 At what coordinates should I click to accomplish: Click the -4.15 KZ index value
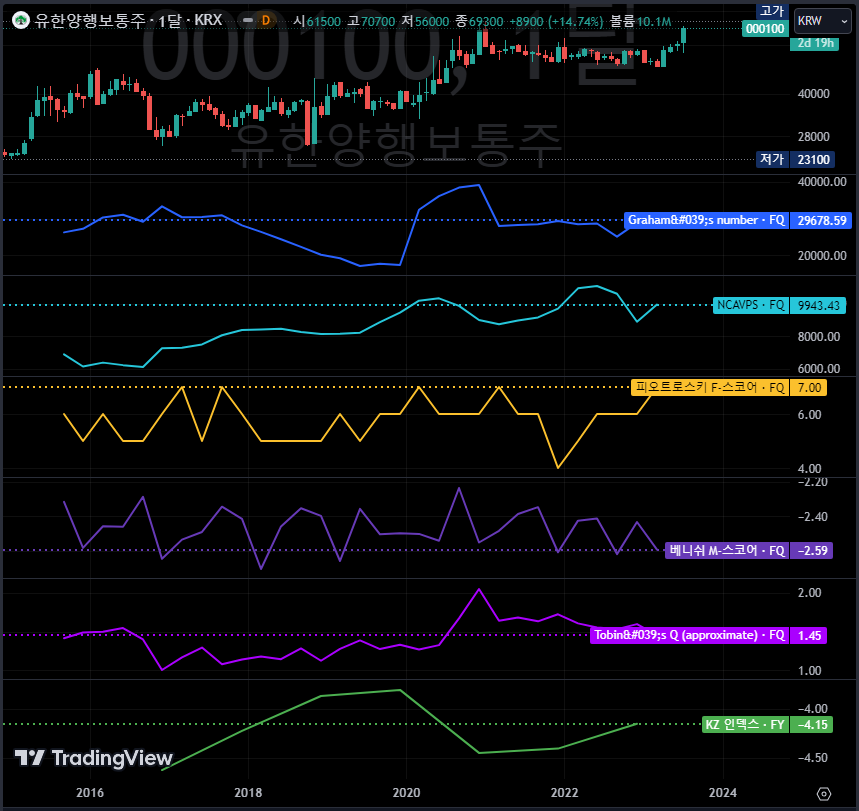tap(812, 725)
